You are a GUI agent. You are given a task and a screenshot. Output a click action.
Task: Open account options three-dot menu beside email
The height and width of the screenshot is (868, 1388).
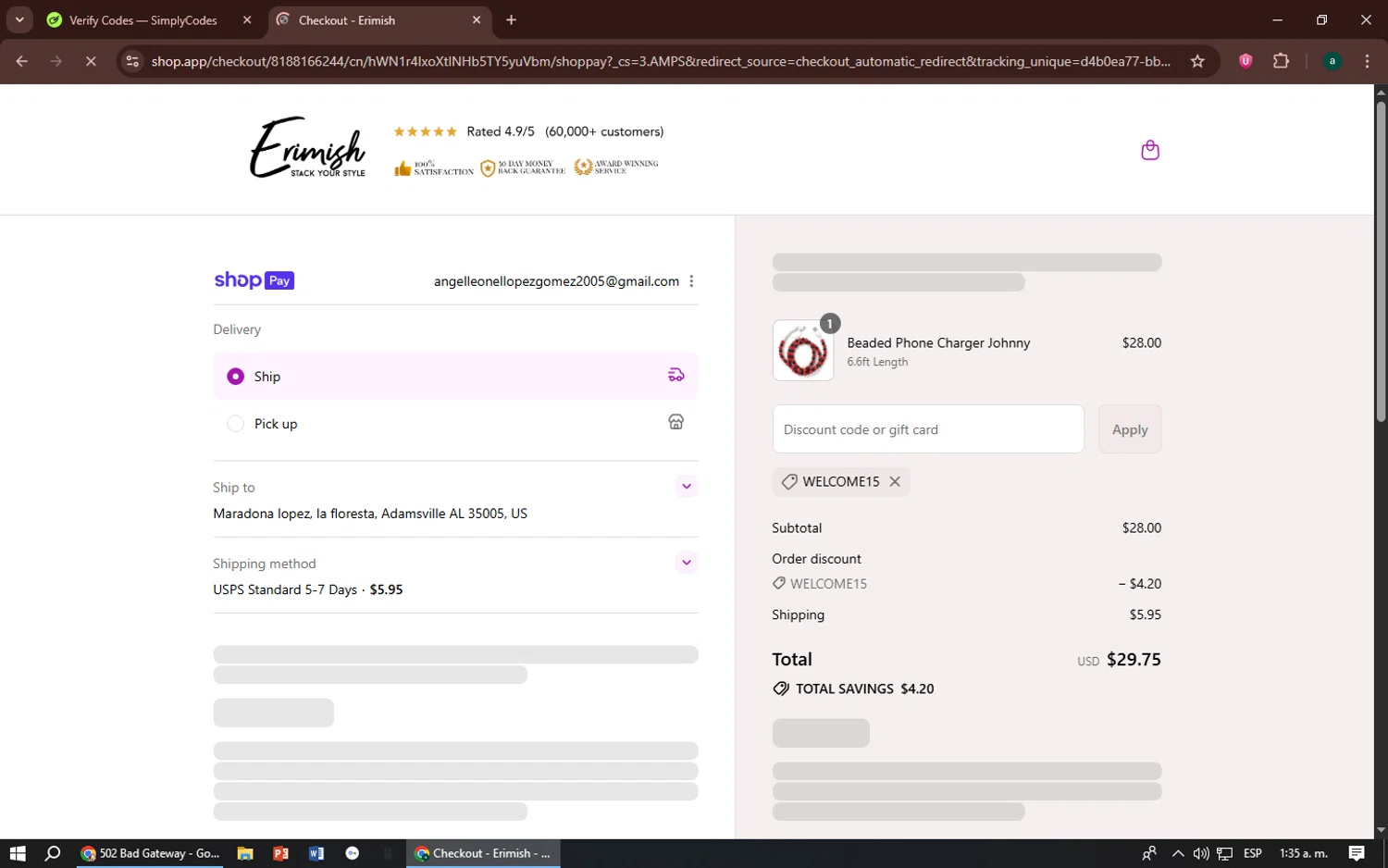point(691,281)
